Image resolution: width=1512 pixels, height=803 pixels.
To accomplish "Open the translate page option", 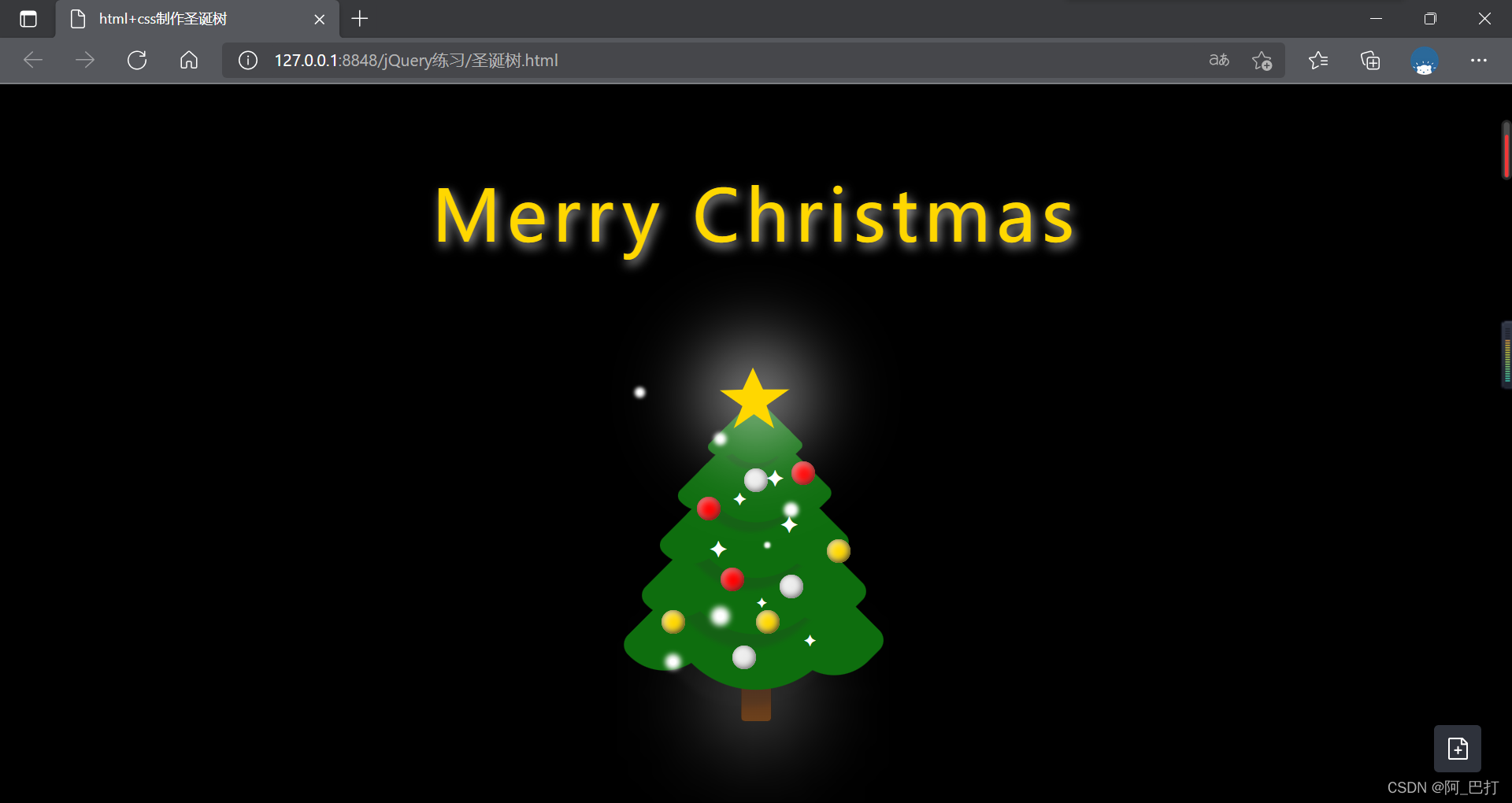I will click(x=1219, y=60).
